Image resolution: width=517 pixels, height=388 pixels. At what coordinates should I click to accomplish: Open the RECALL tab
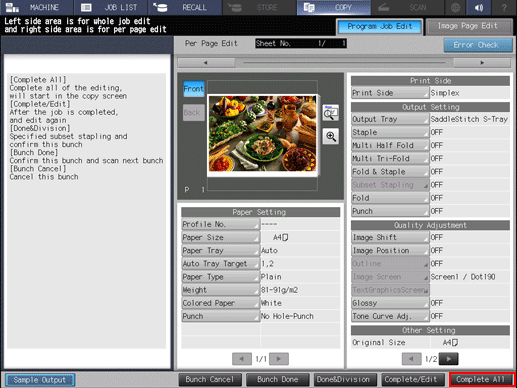[x=185, y=7]
